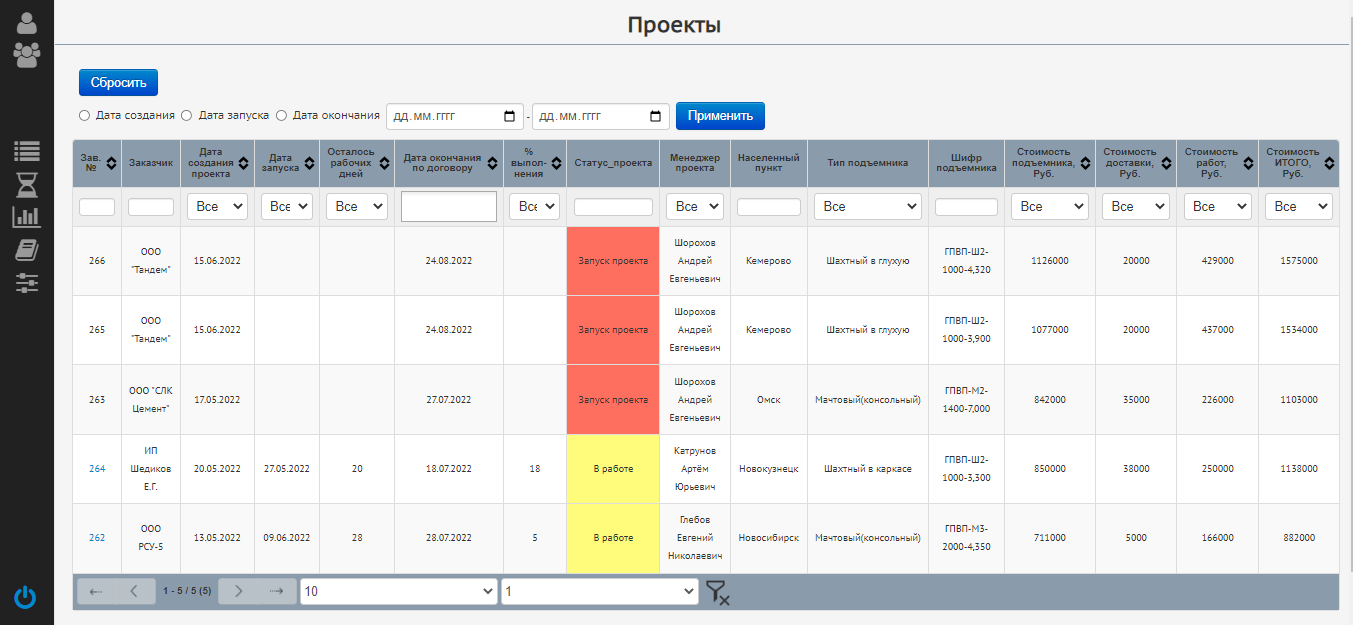
Task: Click the end date range field
Action: pyautogui.click(x=601, y=116)
